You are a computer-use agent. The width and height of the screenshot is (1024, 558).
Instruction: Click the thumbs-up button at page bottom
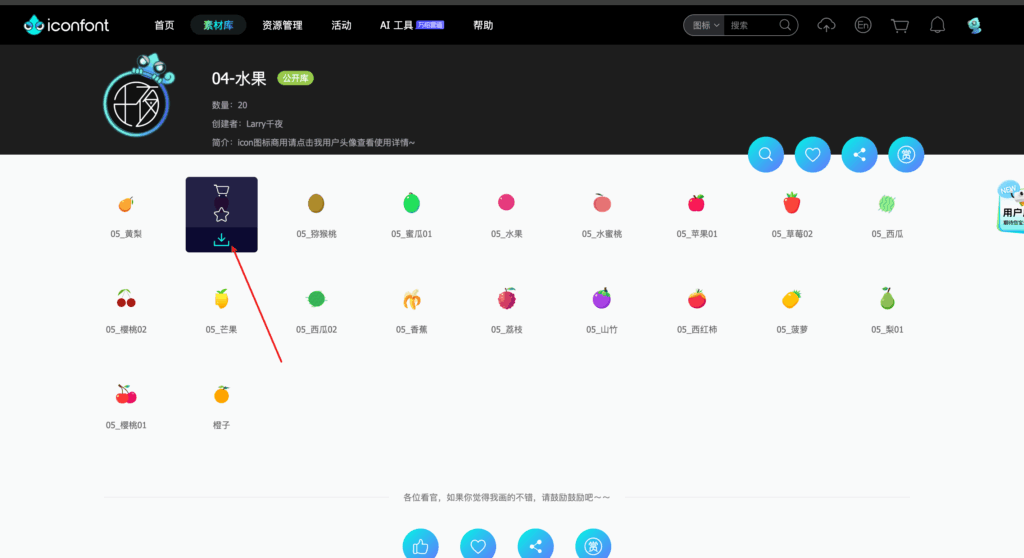(420, 546)
